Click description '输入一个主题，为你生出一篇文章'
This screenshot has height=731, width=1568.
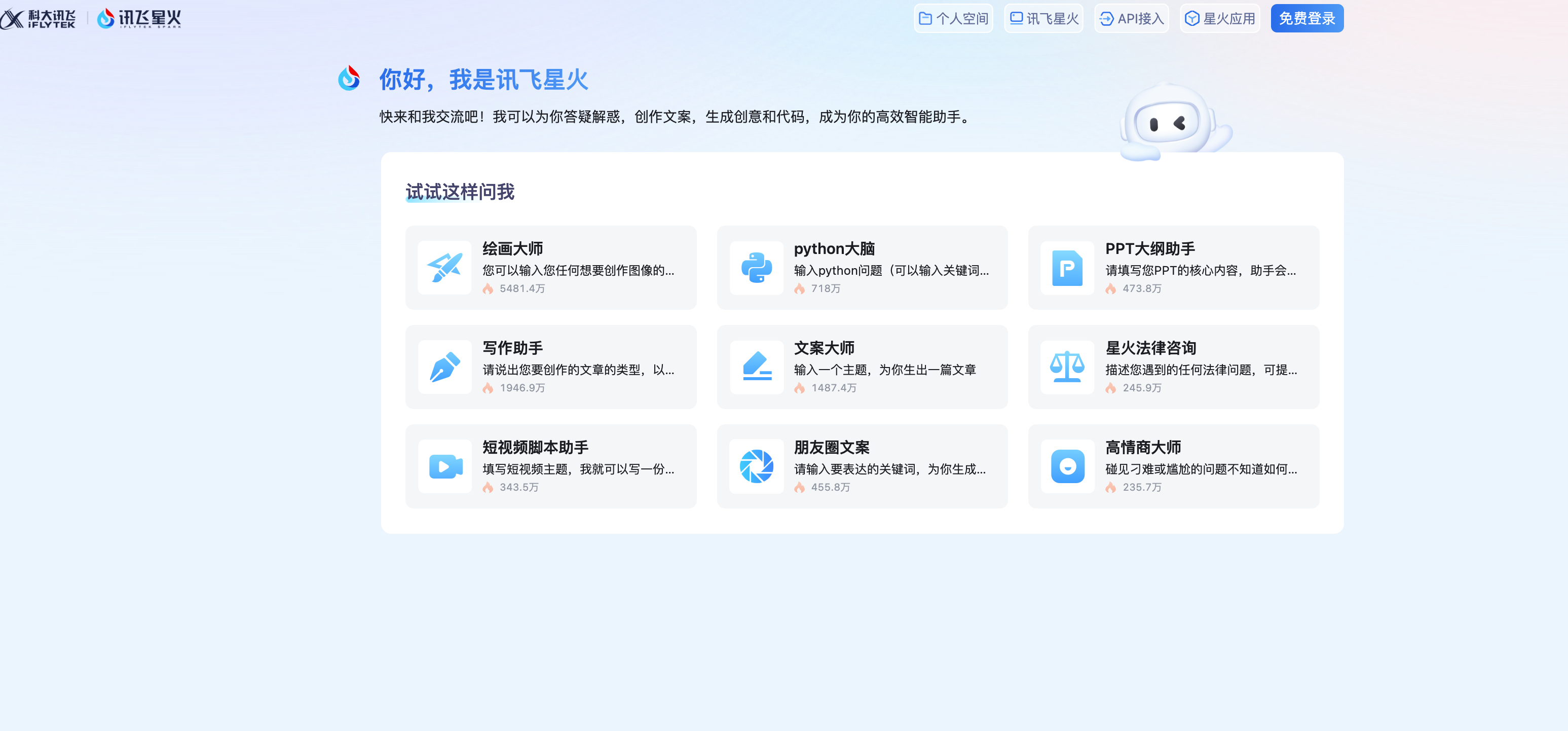[x=885, y=370]
